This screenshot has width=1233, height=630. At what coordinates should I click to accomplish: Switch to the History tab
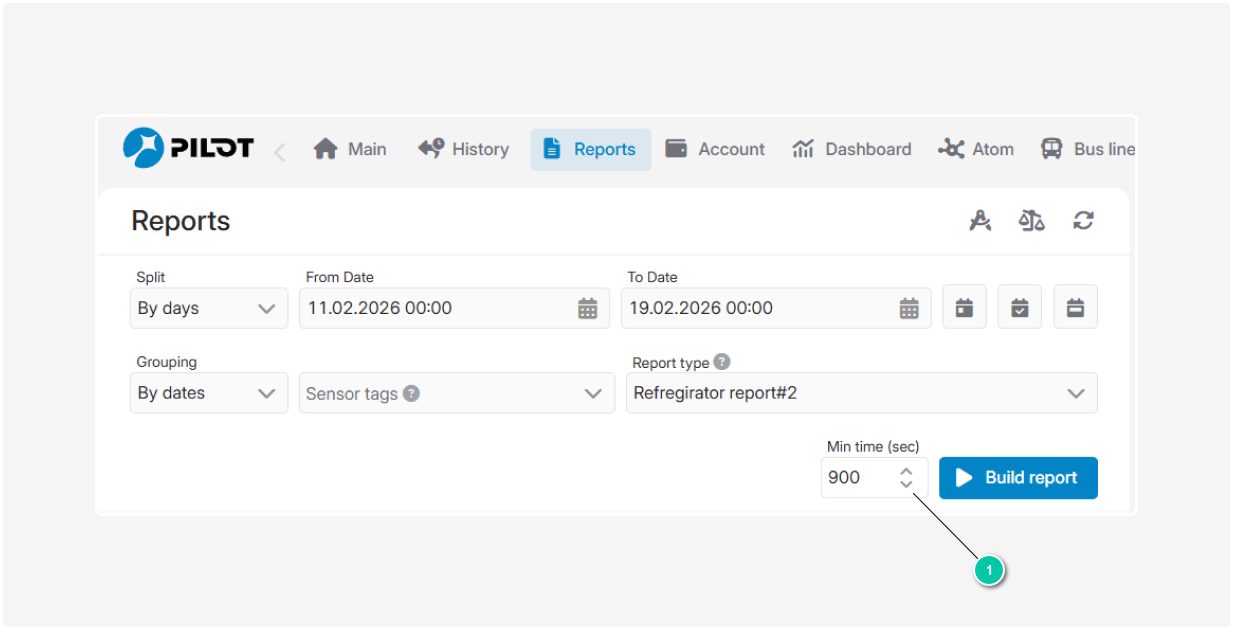point(464,149)
